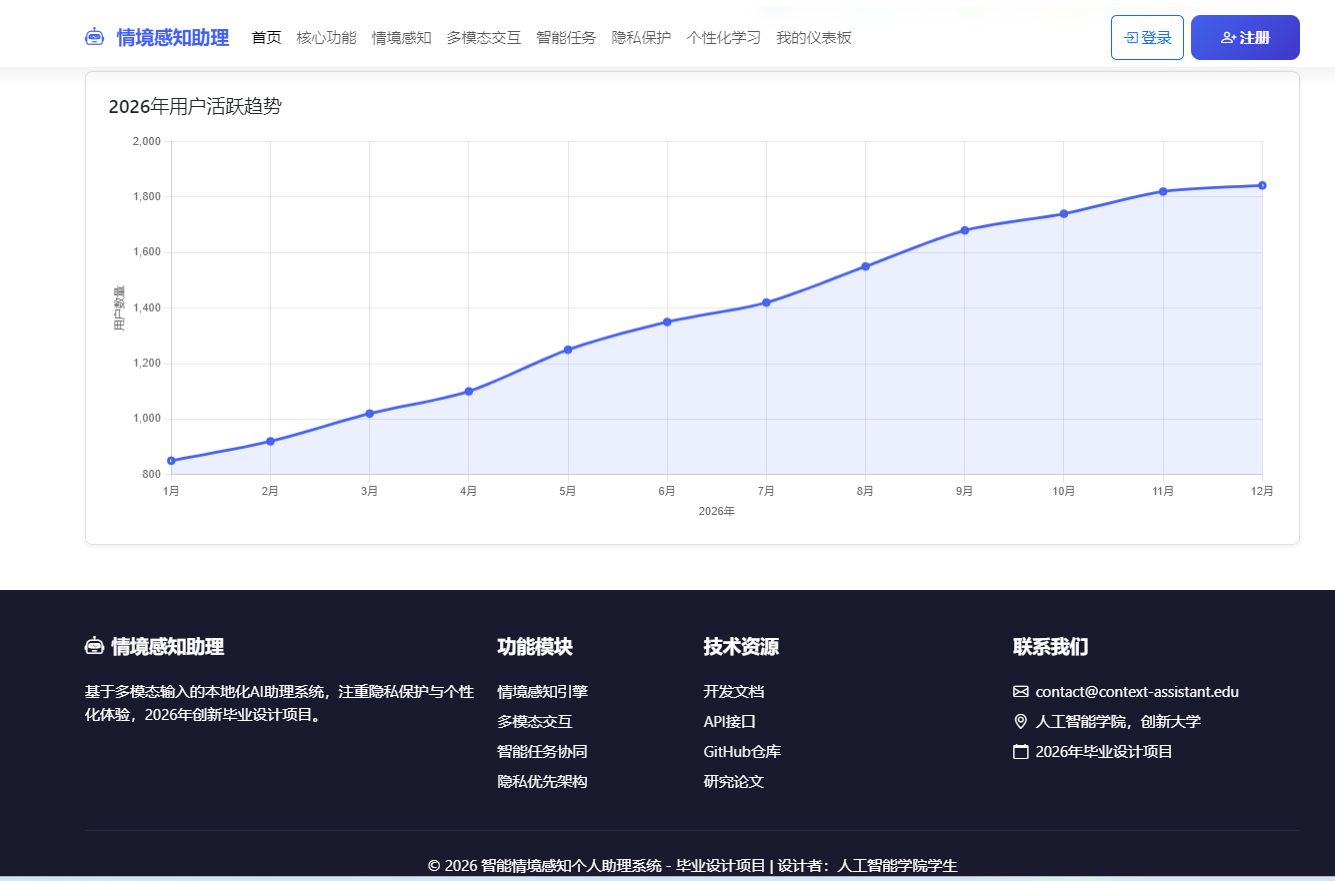The height and width of the screenshot is (881, 1335).
Task: Click 2026年毕业设计项目 footer text
Action: 1104,751
